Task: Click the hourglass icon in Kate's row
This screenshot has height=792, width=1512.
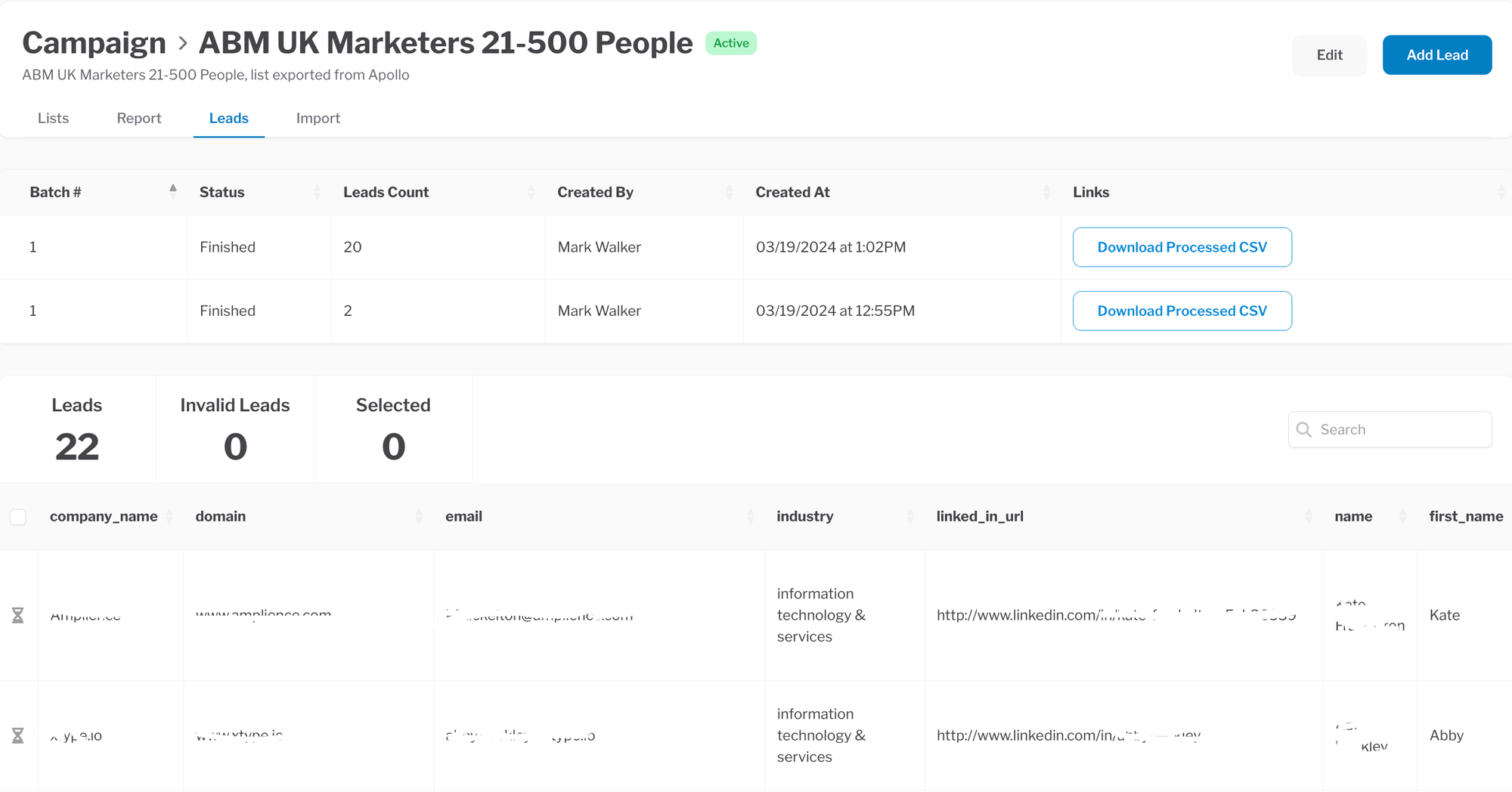Action: (x=18, y=615)
